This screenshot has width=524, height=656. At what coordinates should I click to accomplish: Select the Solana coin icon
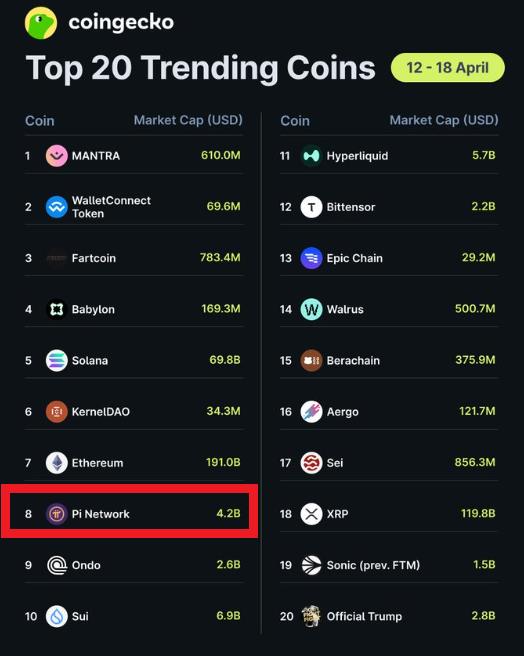(57, 360)
